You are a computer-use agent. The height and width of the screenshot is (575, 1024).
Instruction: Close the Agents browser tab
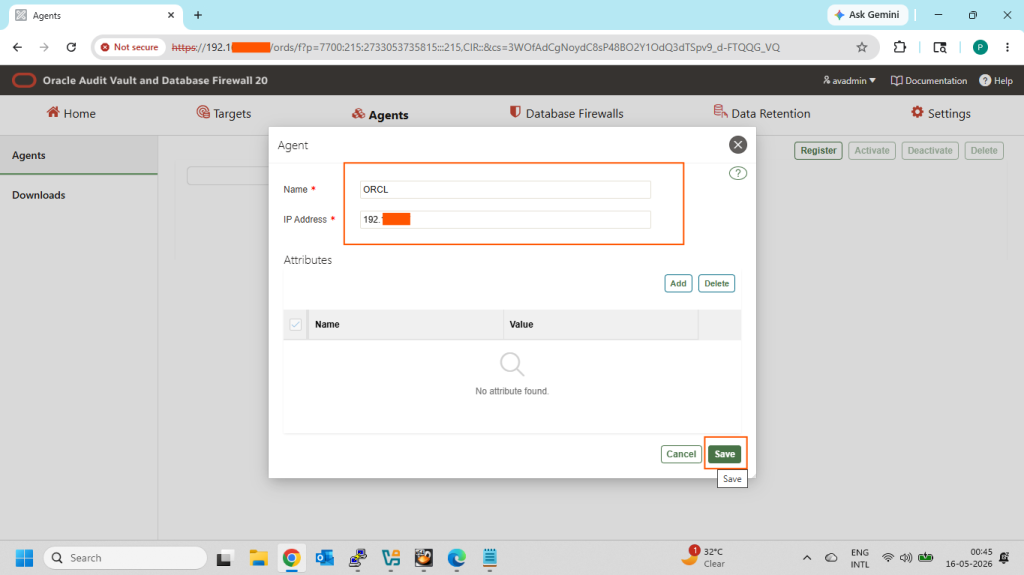coord(171,15)
